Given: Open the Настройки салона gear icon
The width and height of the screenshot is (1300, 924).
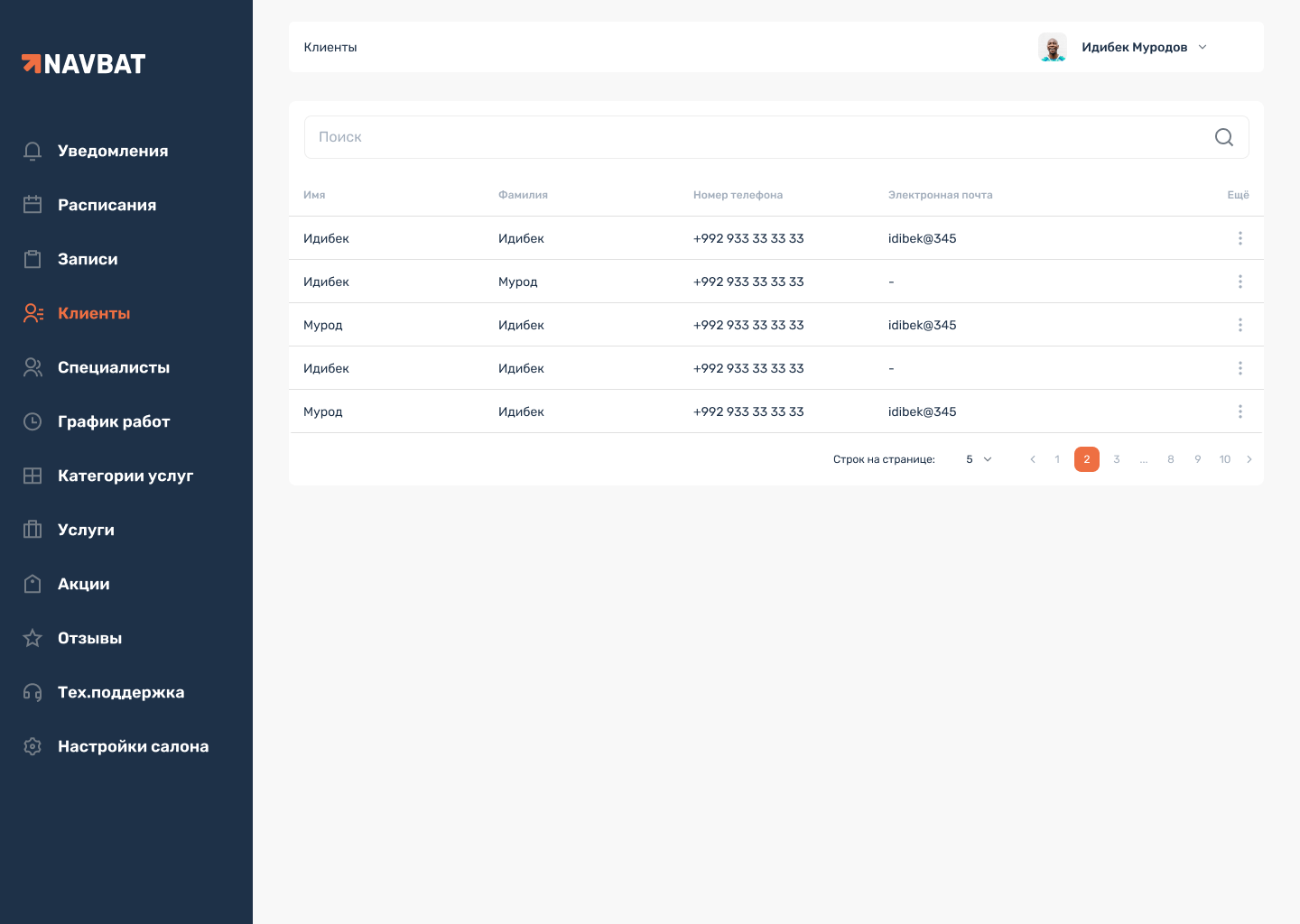Looking at the screenshot, I should pos(32,746).
